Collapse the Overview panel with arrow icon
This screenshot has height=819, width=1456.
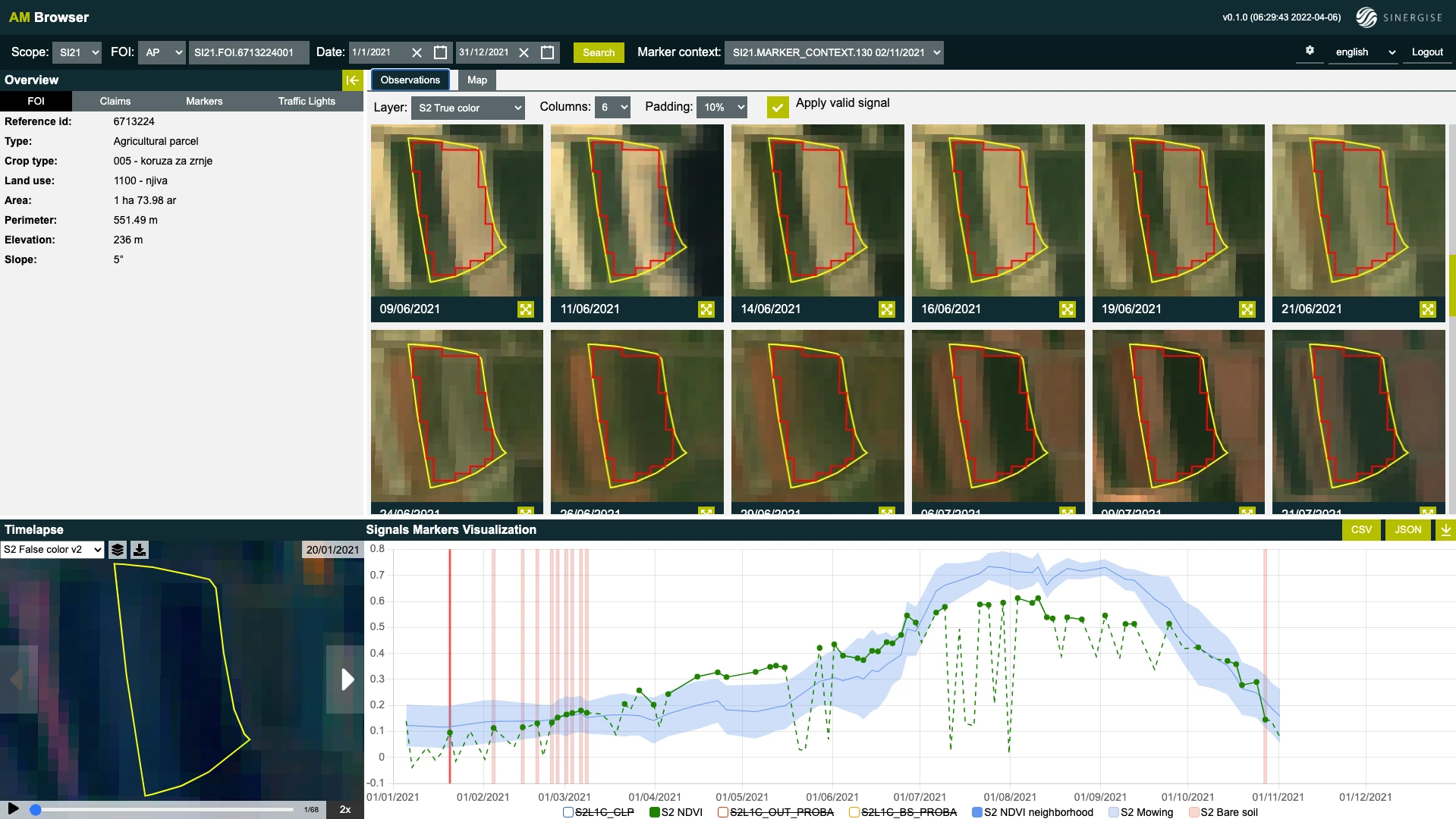352,80
